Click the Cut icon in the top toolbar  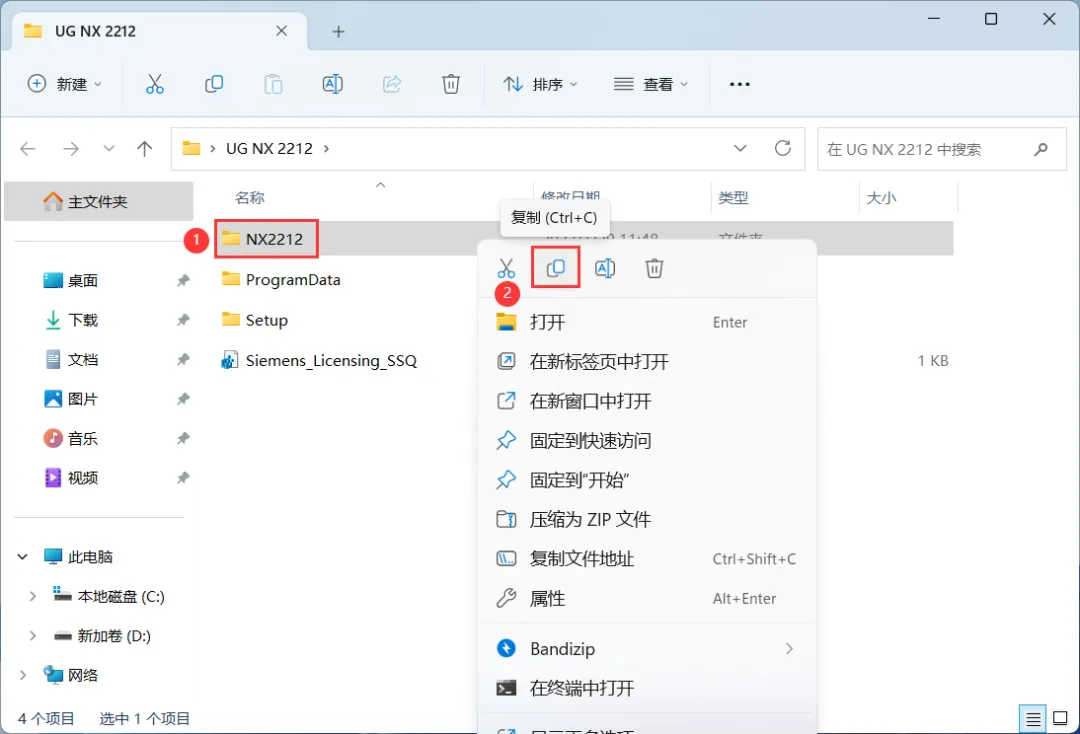(155, 84)
